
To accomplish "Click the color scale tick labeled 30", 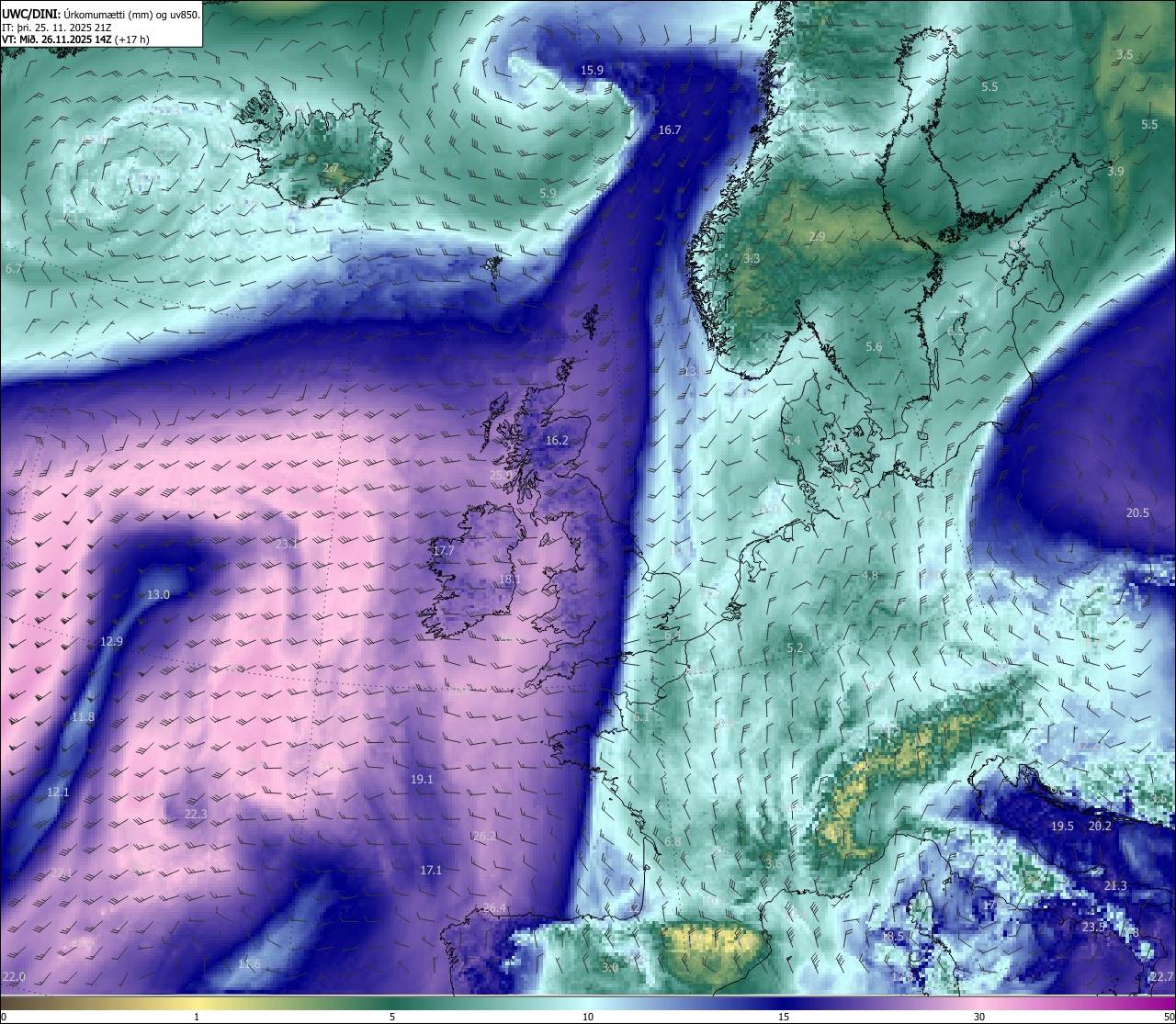I will [x=979, y=1017].
